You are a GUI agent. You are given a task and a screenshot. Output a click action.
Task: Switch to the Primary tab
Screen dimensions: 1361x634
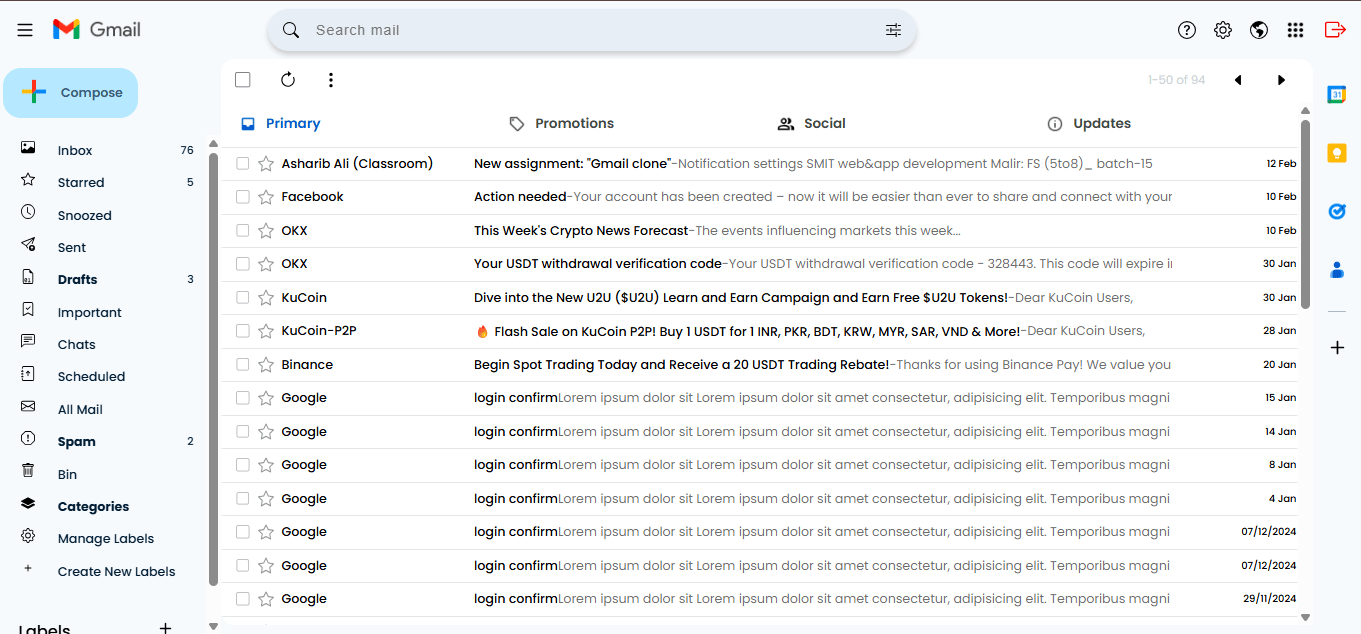[281, 124]
